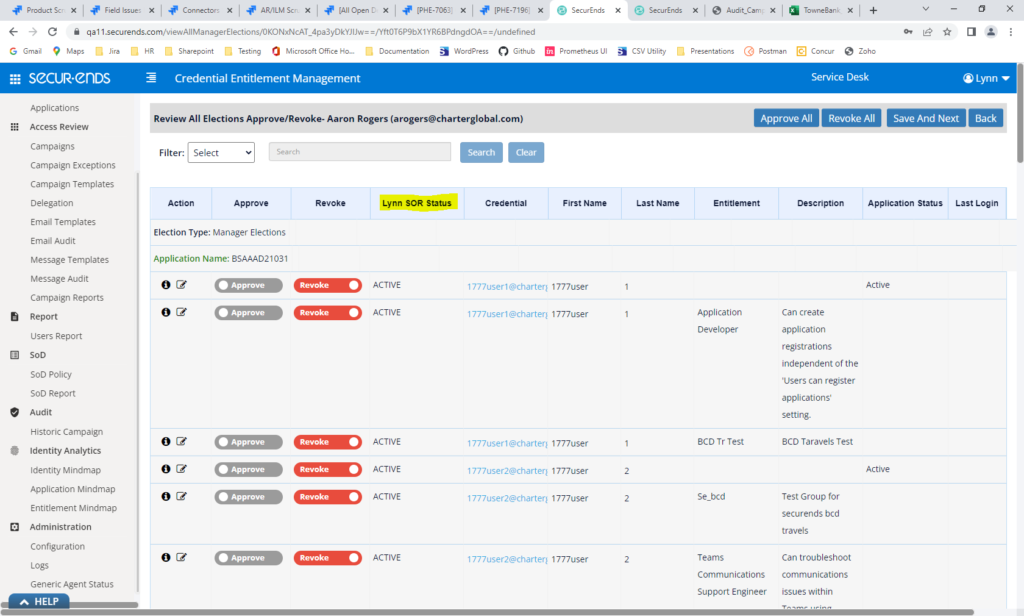
Task: Toggle the sidebar hamburger menu icon
Action: coord(151,78)
